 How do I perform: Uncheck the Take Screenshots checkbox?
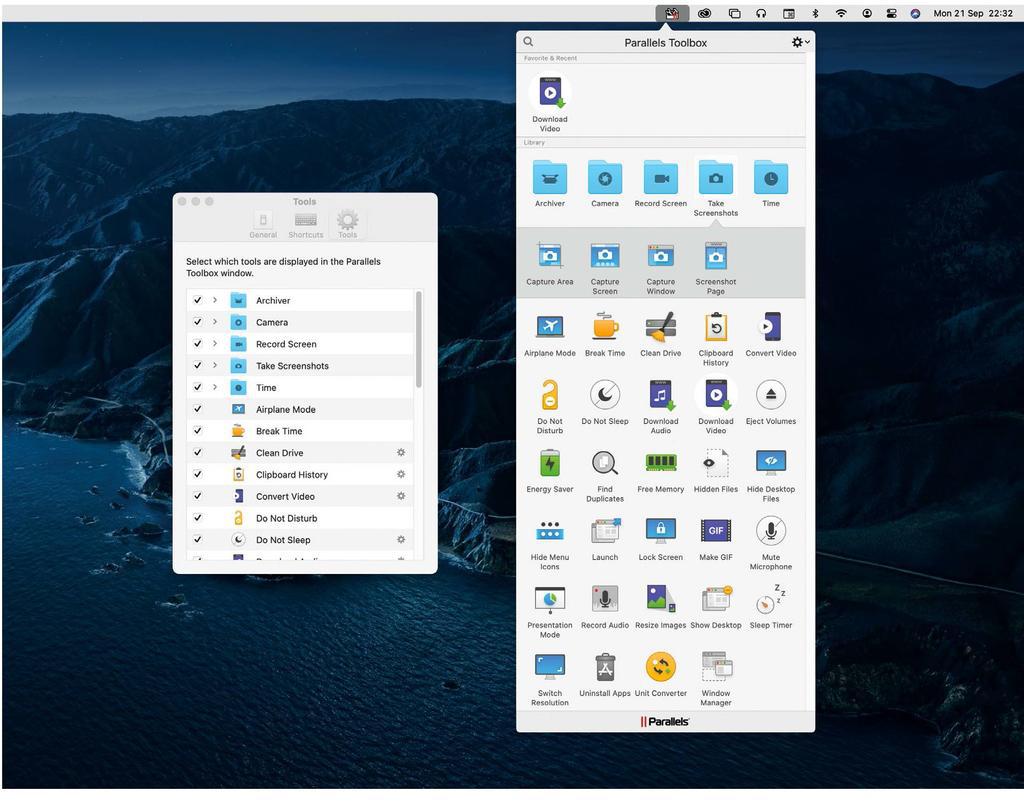[x=197, y=366]
